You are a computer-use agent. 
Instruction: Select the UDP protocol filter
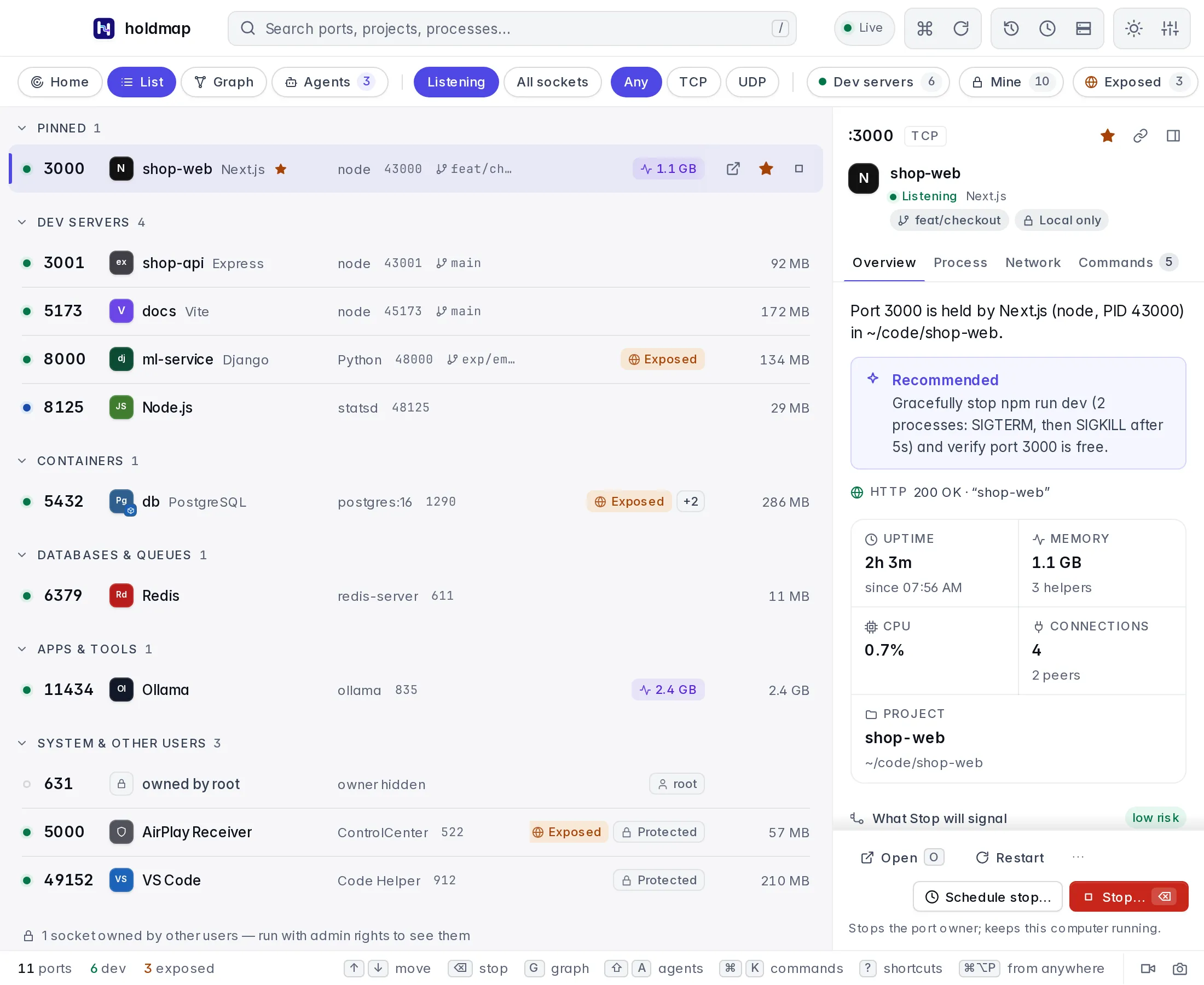pyautogui.click(x=752, y=82)
